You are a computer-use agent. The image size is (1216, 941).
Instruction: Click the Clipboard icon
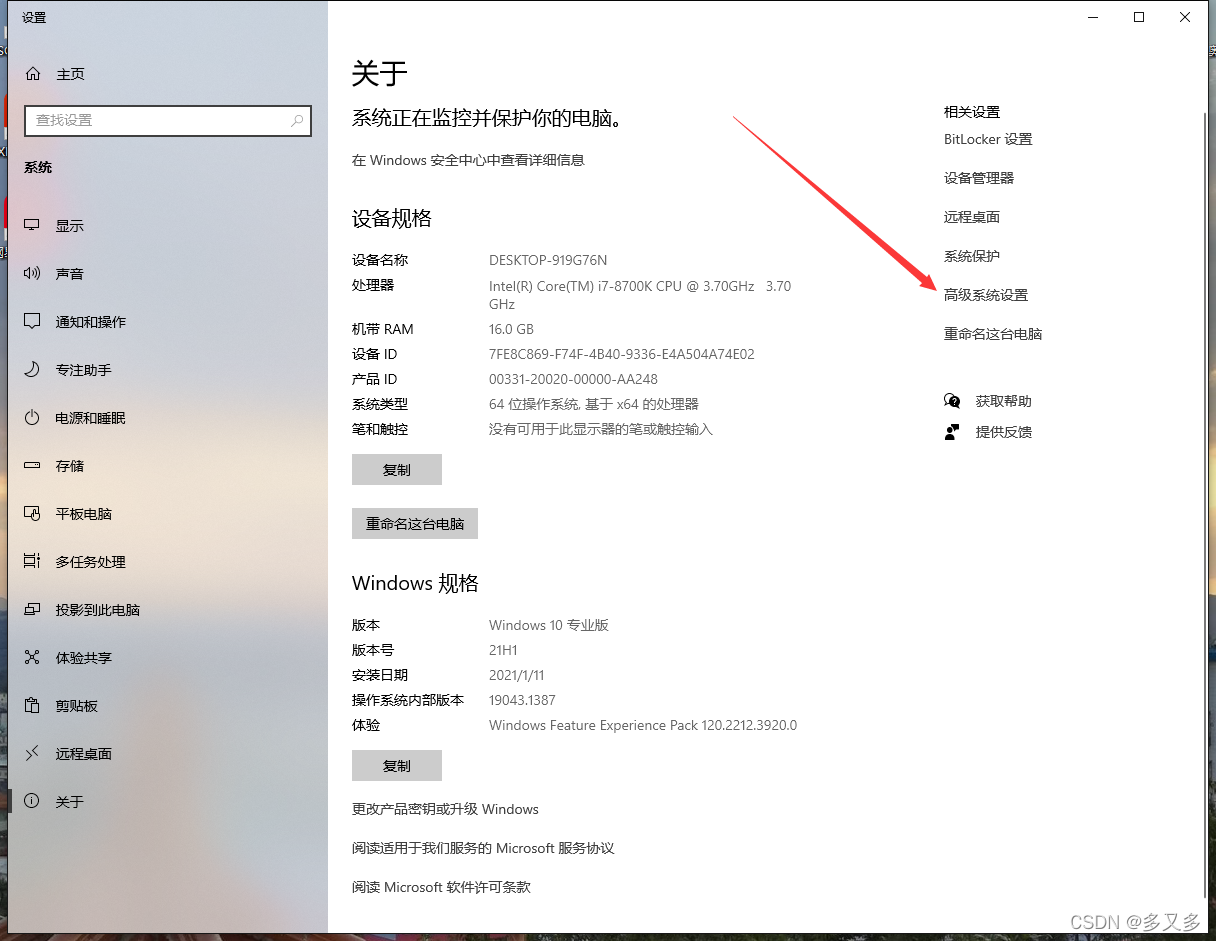point(33,706)
